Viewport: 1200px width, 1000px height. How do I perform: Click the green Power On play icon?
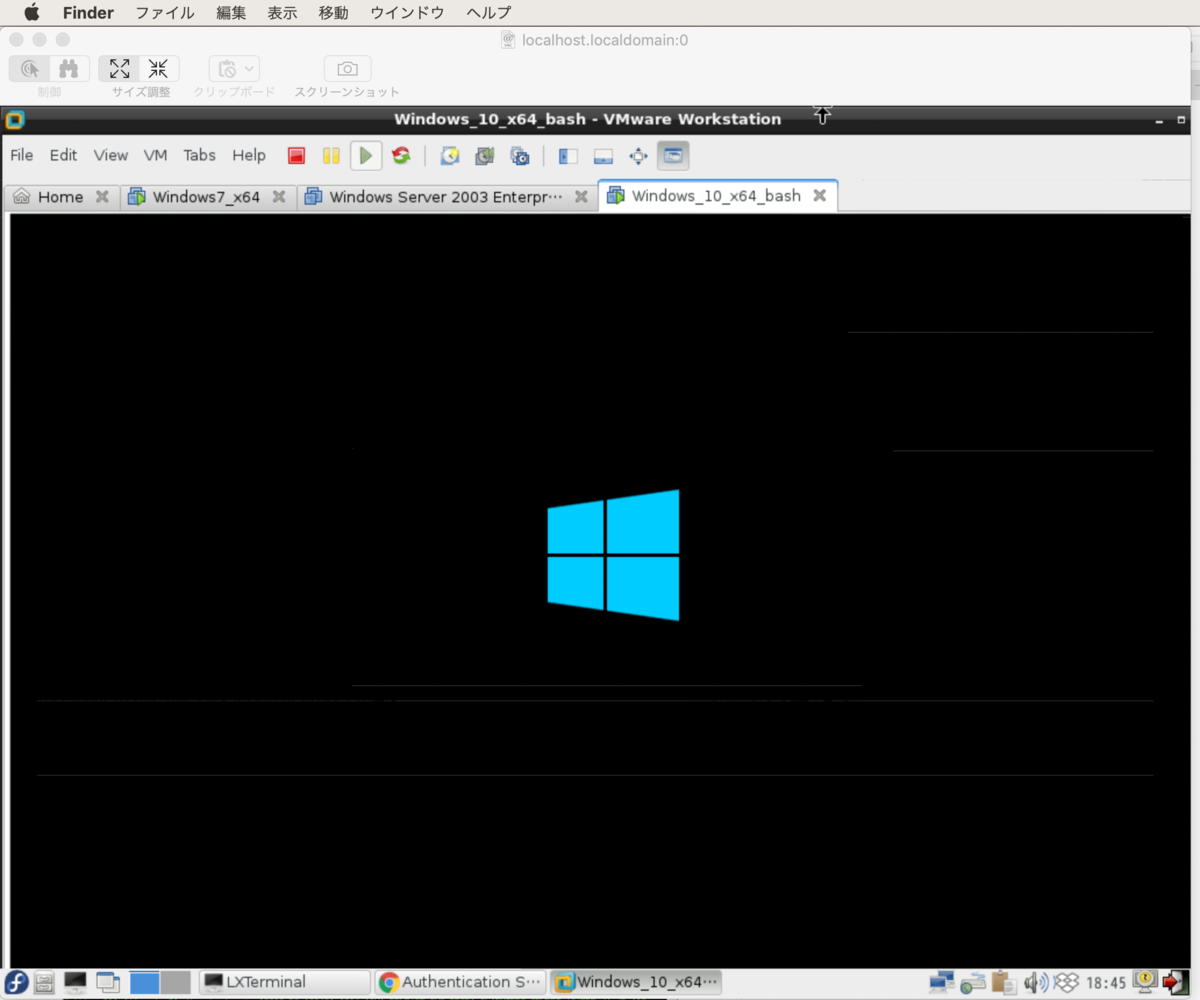tap(366, 156)
